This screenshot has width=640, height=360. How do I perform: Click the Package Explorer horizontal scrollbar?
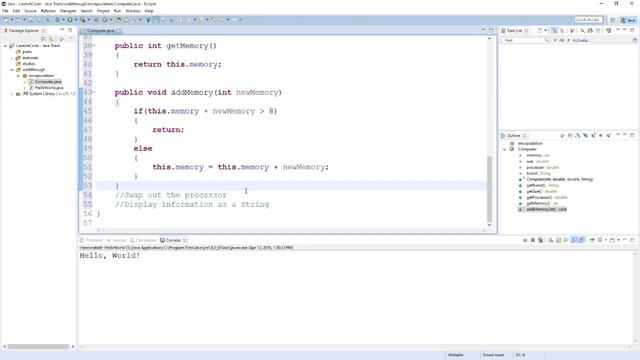tap(38, 347)
